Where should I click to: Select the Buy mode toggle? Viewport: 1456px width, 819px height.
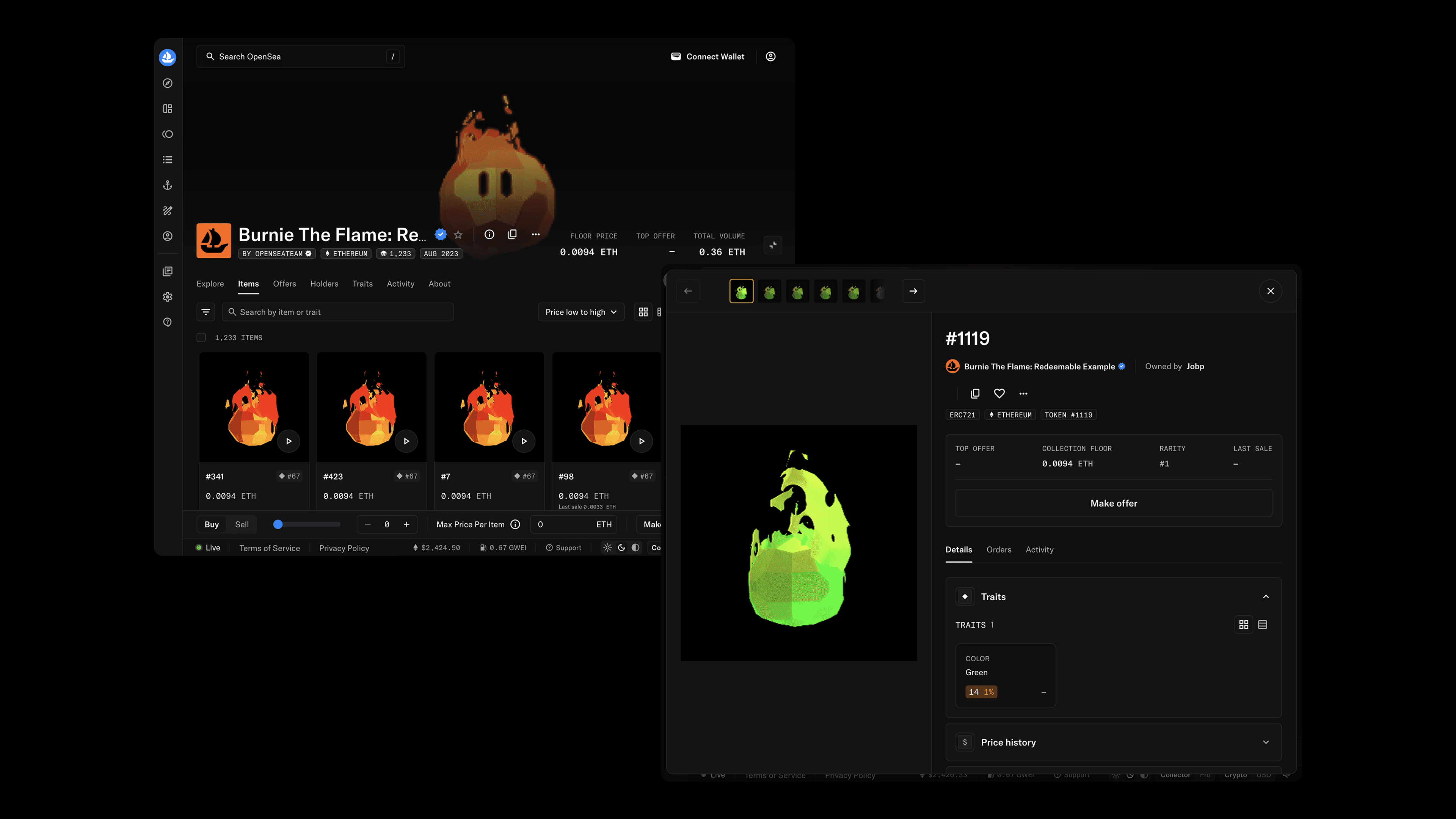point(212,524)
